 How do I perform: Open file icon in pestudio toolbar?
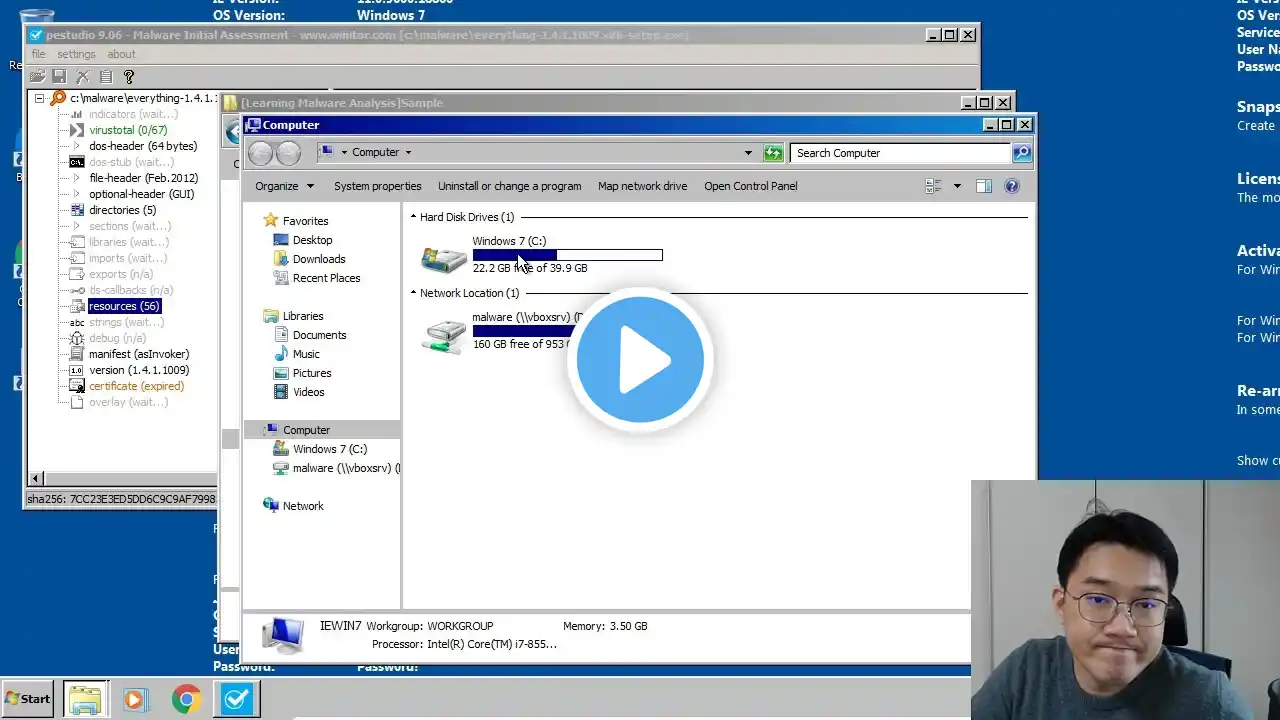tap(37, 76)
